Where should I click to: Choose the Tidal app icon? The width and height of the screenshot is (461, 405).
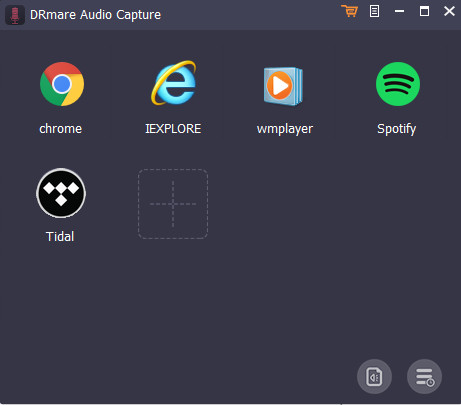pos(61,193)
